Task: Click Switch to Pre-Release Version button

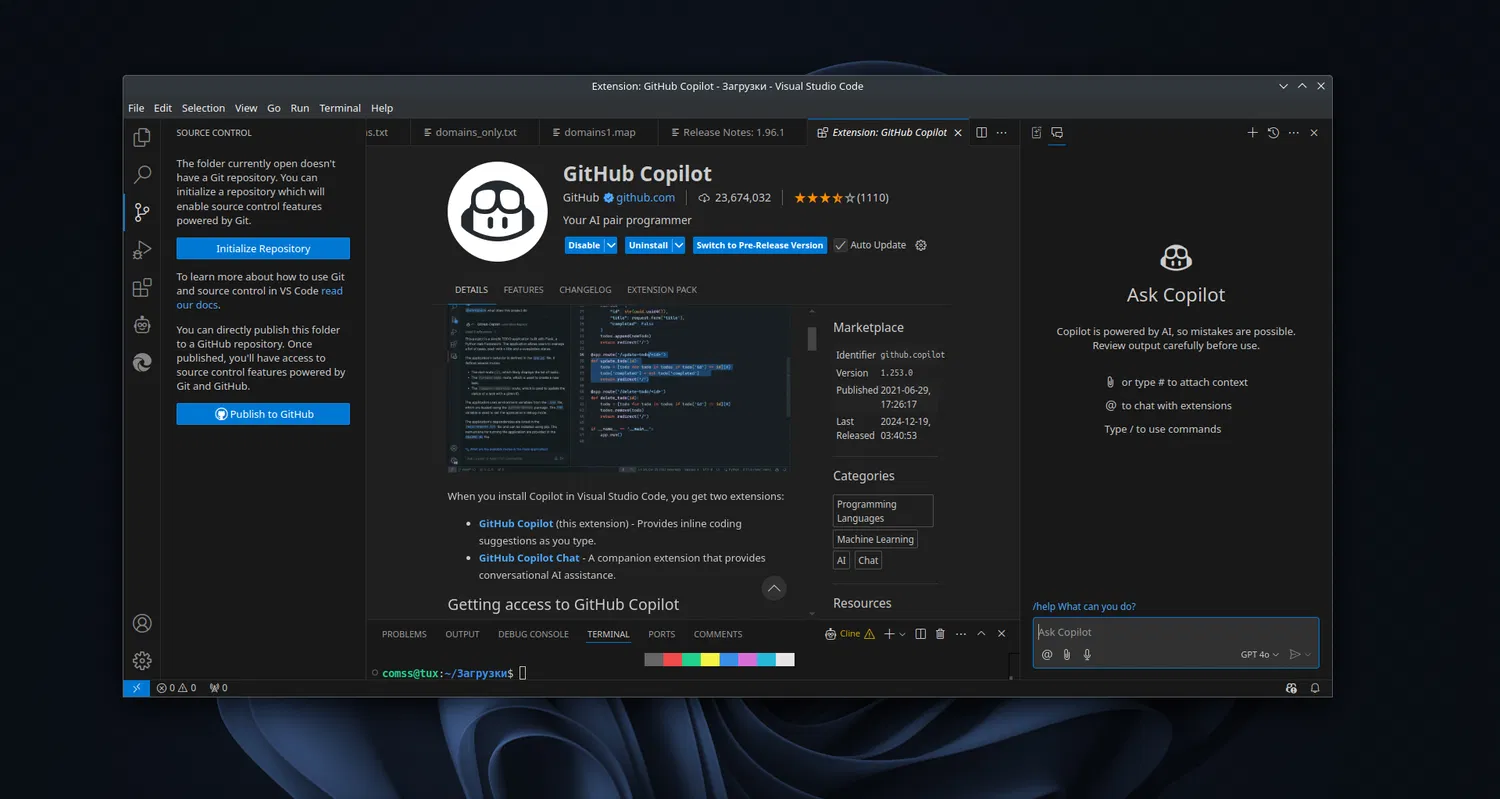Action: (x=759, y=245)
